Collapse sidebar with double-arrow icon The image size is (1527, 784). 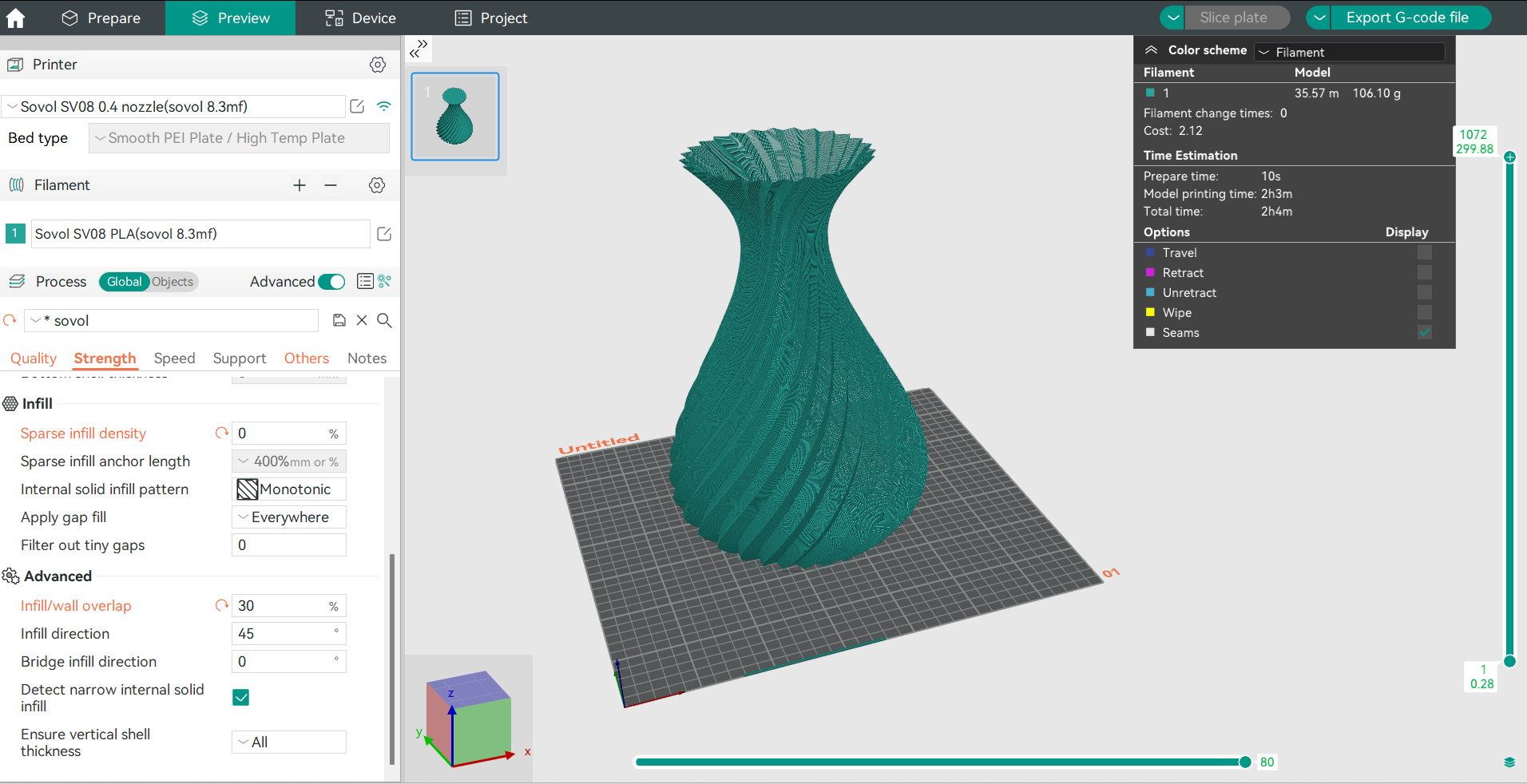[x=418, y=49]
